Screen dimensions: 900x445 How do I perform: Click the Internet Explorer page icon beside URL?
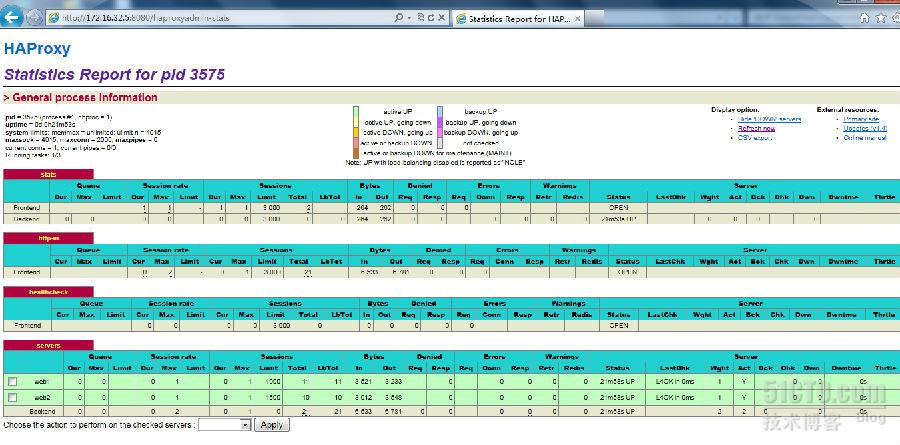click(x=53, y=18)
